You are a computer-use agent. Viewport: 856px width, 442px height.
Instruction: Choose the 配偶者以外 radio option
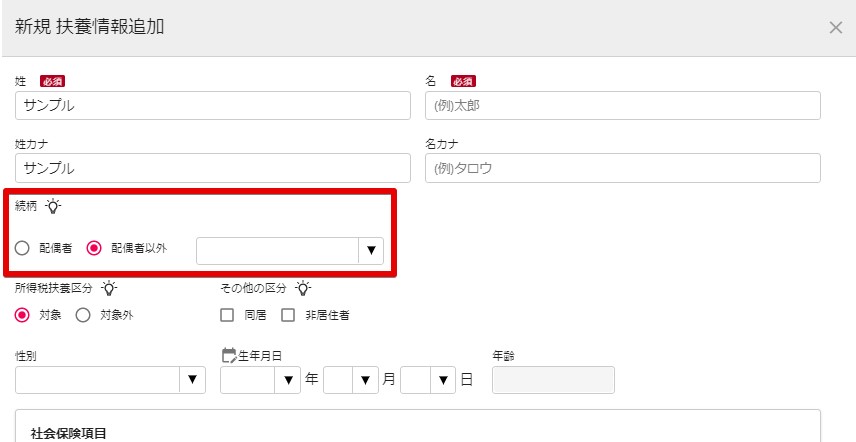pyautogui.click(x=94, y=249)
